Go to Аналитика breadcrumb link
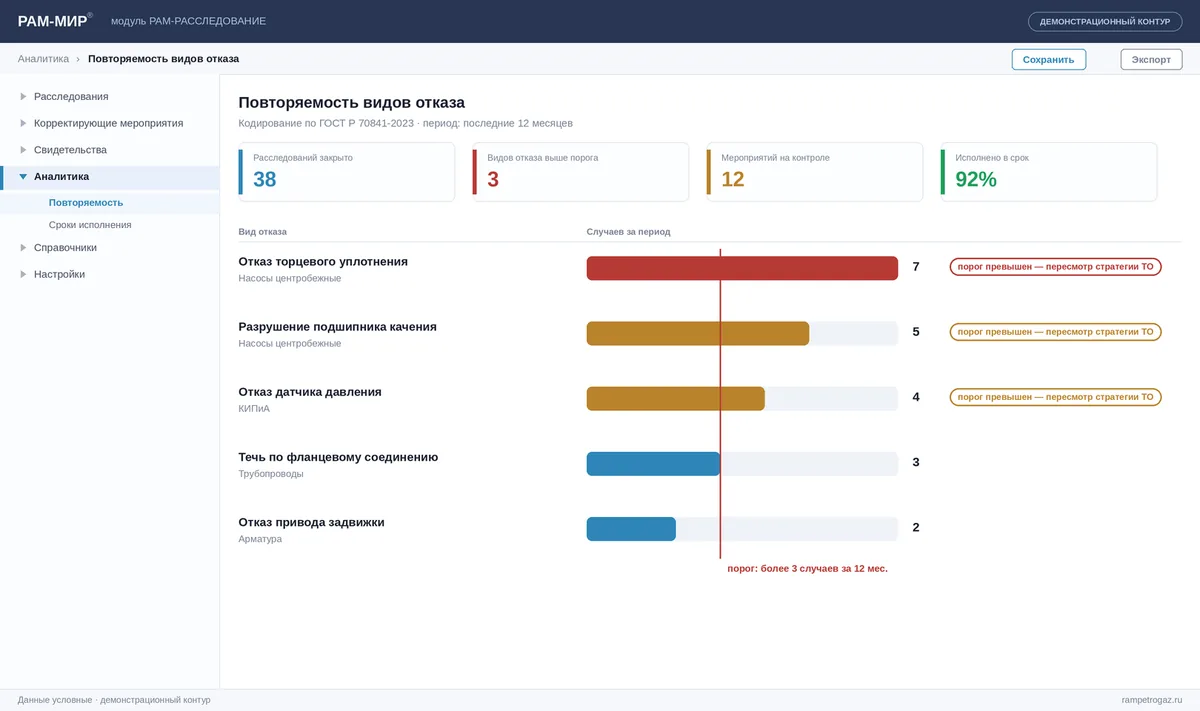This screenshot has width=1200, height=711. coord(43,59)
